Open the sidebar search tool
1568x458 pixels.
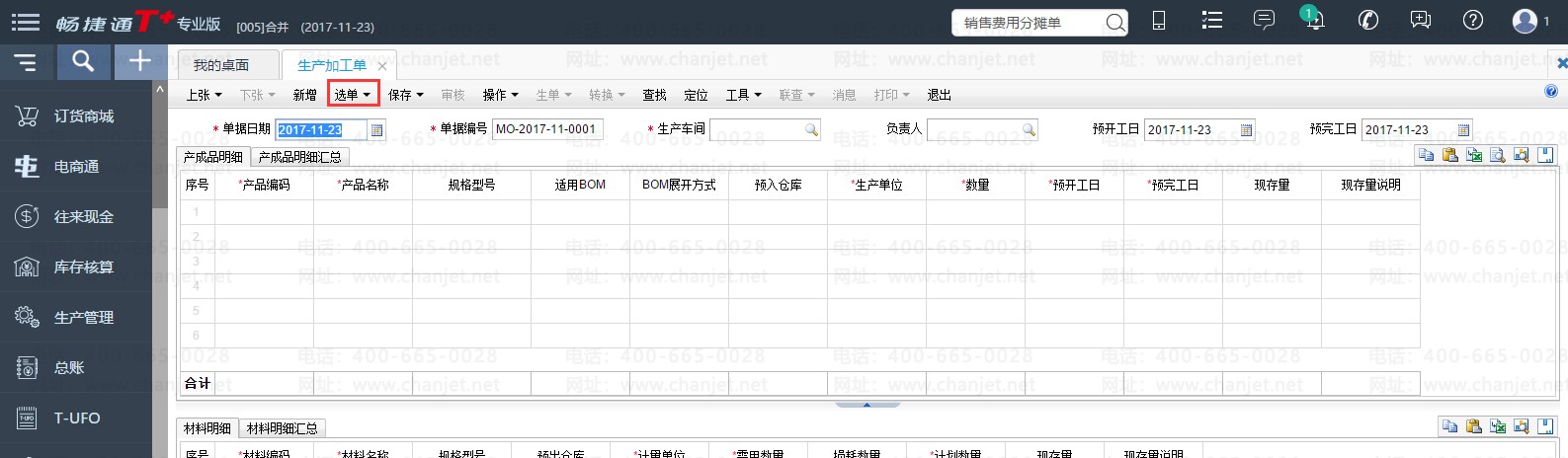click(x=84, y=62)
